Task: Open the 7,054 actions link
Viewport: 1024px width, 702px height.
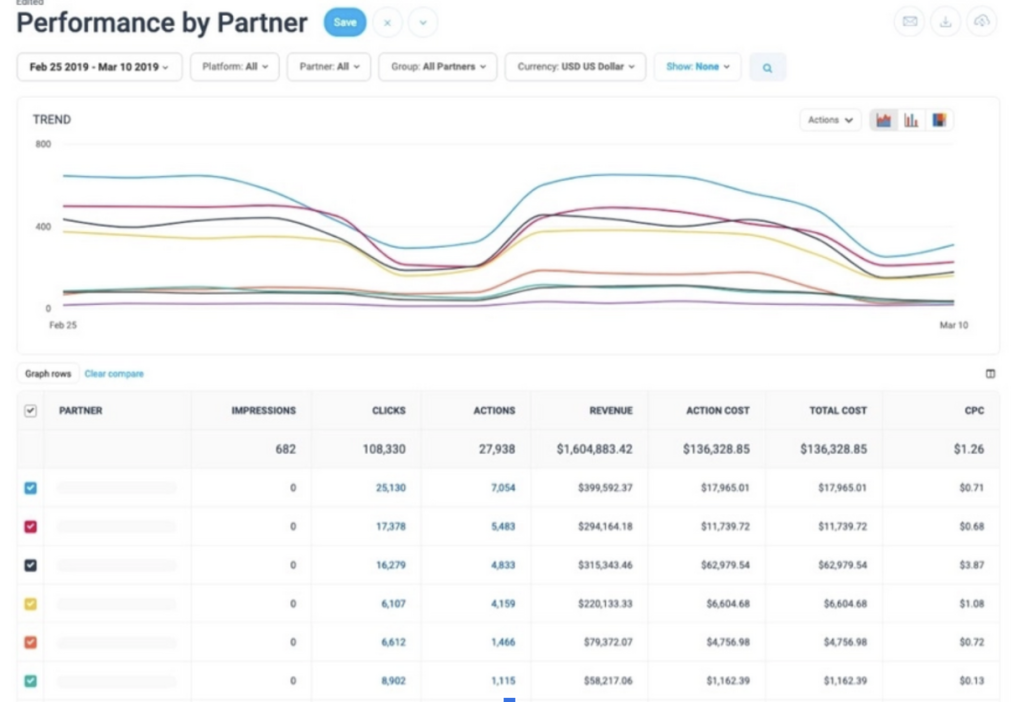Action: click(x=503, y=488)
